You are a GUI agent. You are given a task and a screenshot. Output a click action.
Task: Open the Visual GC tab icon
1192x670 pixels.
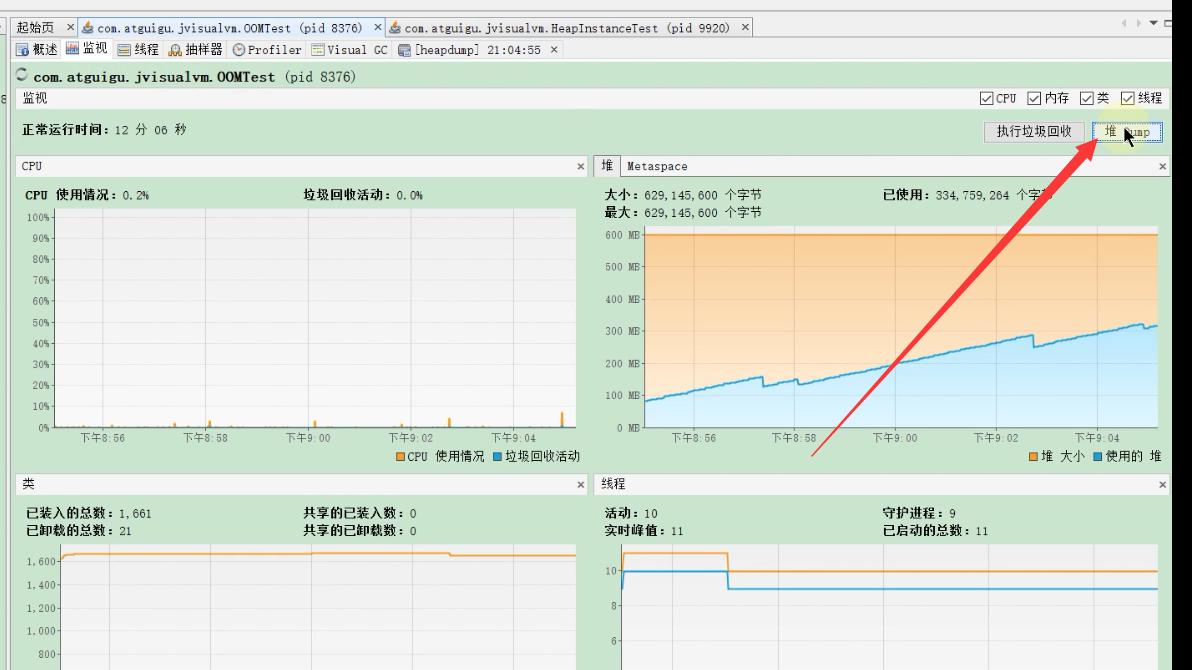(318, 50)
